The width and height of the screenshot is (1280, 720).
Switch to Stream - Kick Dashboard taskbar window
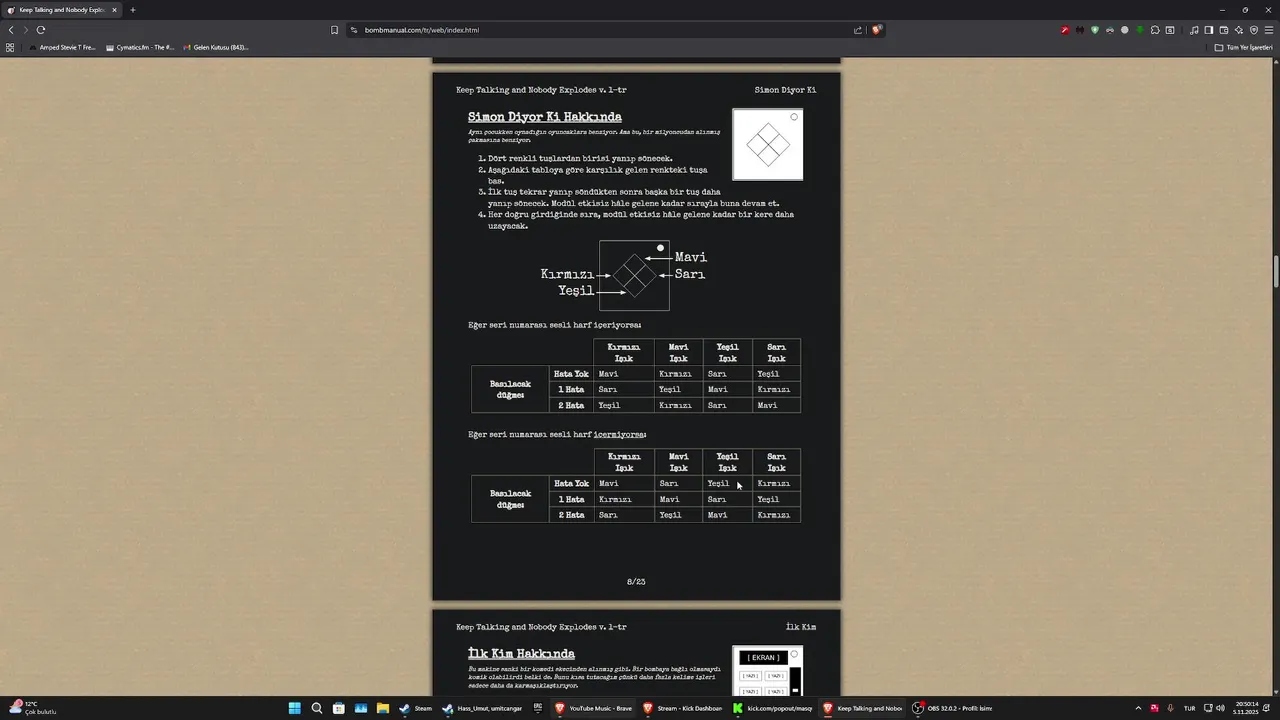(684, 708)
